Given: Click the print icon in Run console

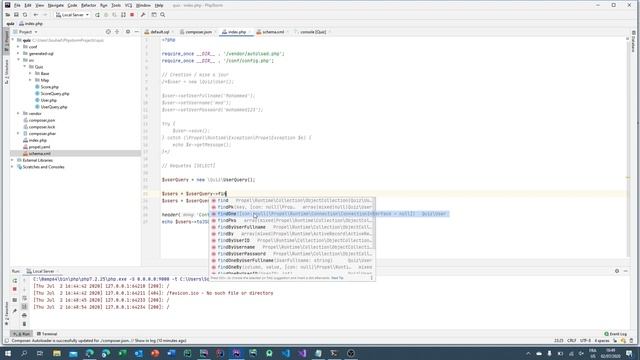Looking at the screenshot, I should 24,315.
